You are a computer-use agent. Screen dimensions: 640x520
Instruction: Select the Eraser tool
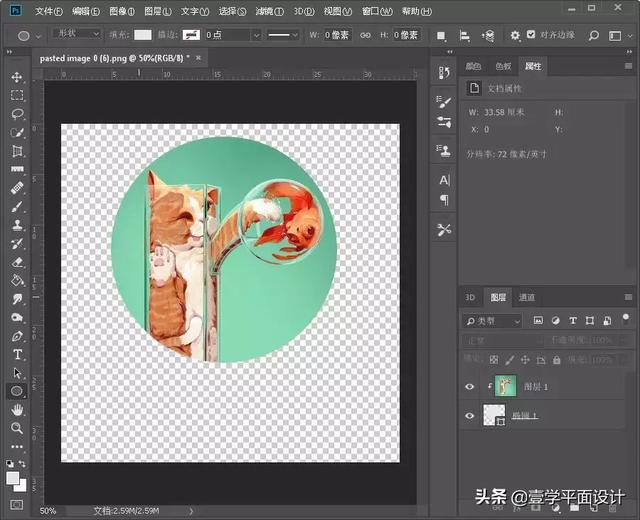point(17,262)
